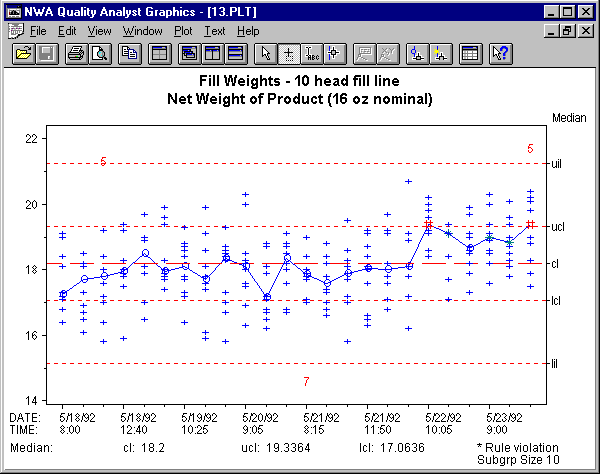
Task: Open the File menu
Action: [x=38, y=31]
